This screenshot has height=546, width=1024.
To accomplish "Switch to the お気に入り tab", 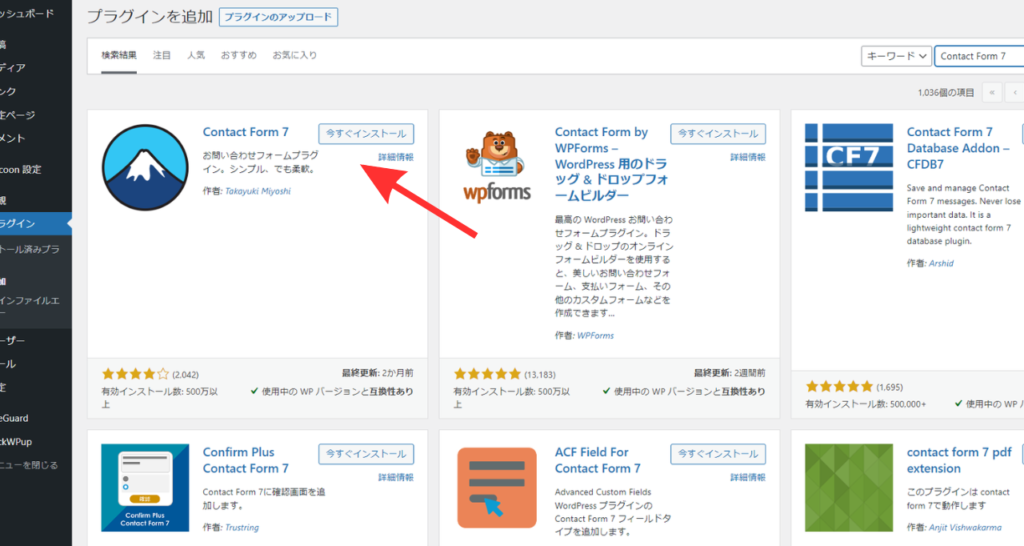I will tap(295, 56).
